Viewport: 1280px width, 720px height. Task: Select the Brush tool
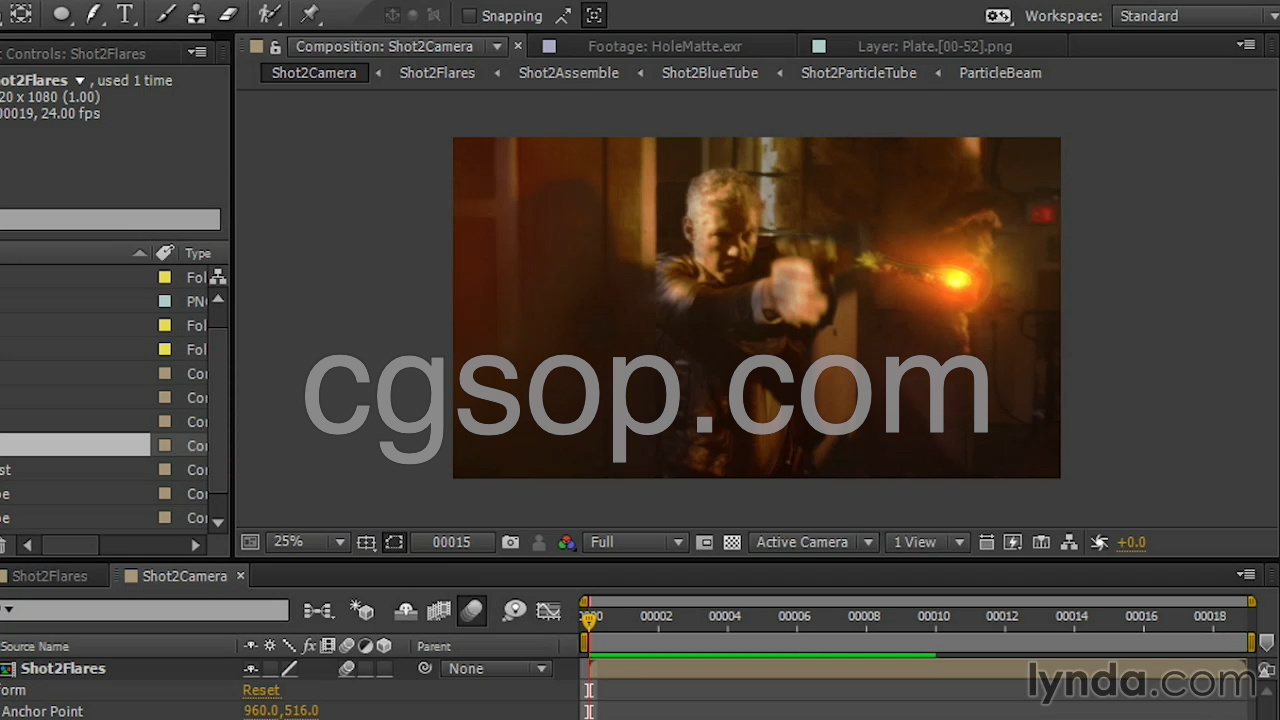[x=166, y=14]
